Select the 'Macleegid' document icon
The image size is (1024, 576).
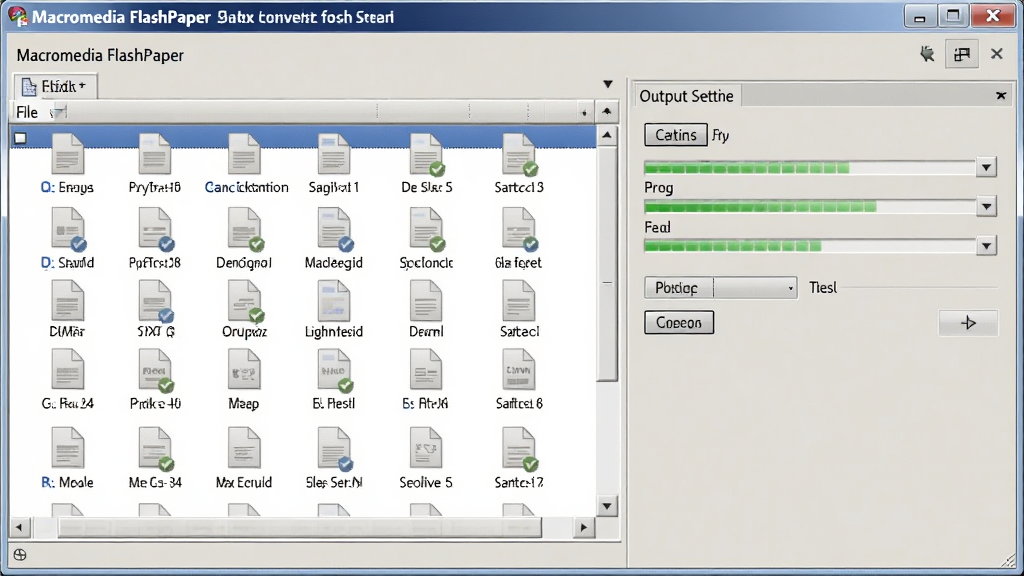click(x=335, y=229)
